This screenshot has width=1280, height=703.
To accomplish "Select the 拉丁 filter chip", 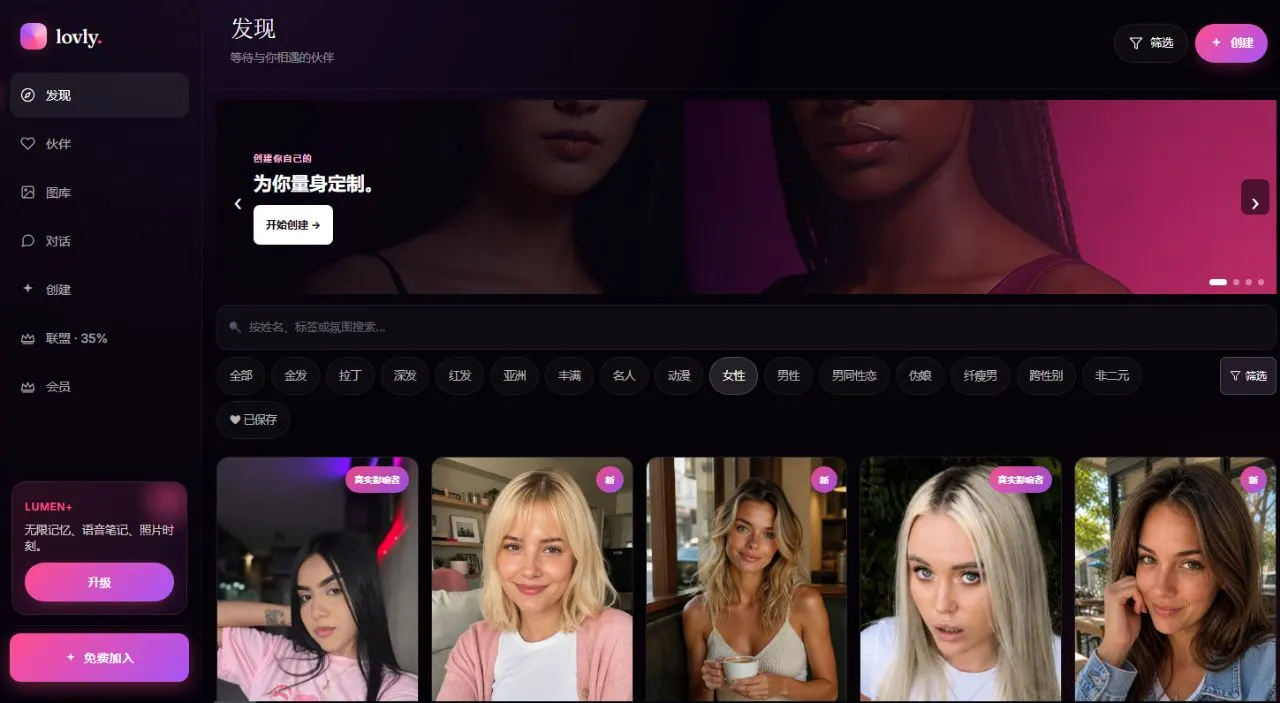I will tap(350, 376).
